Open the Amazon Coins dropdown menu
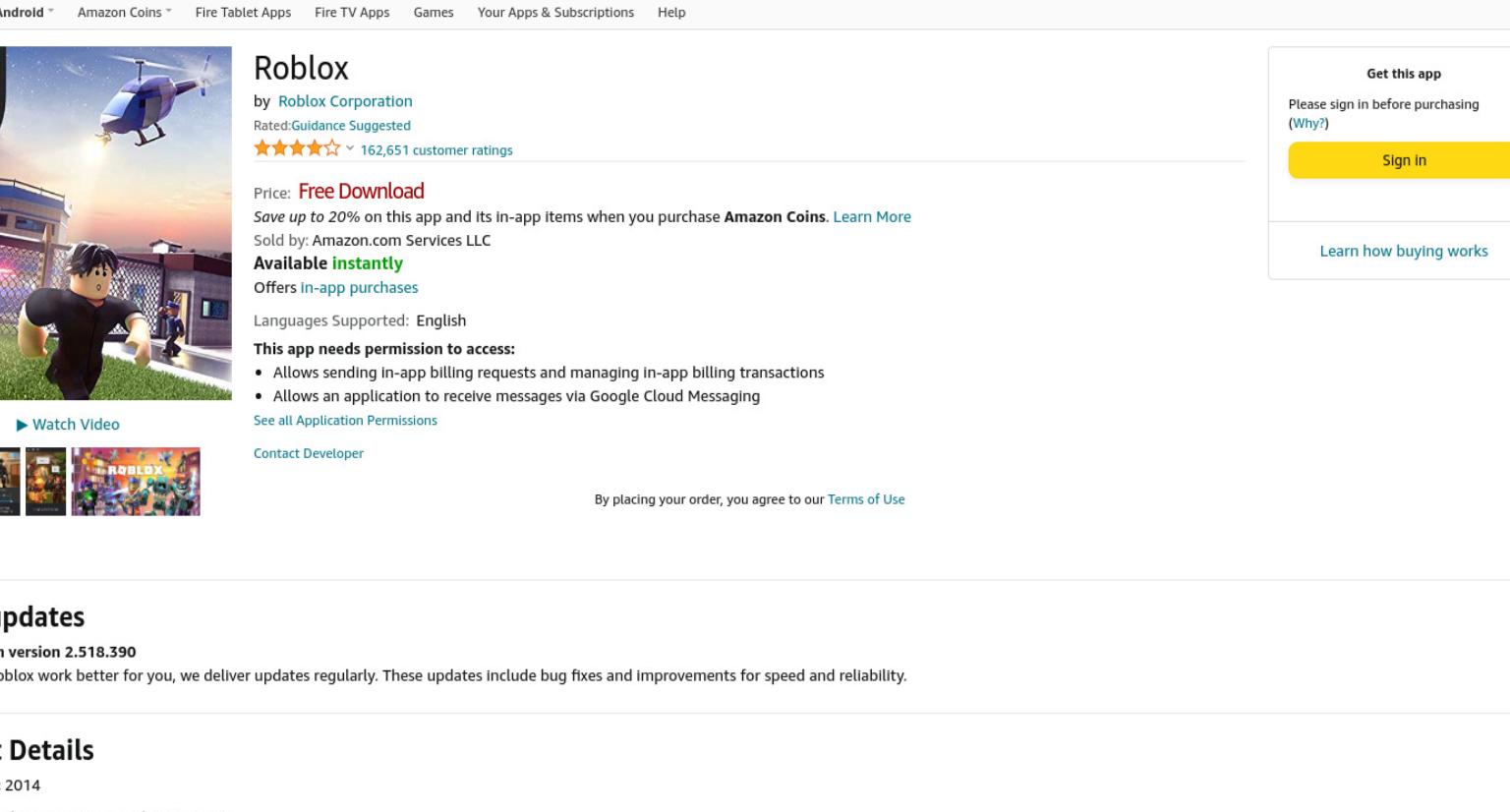 [124, 12]
